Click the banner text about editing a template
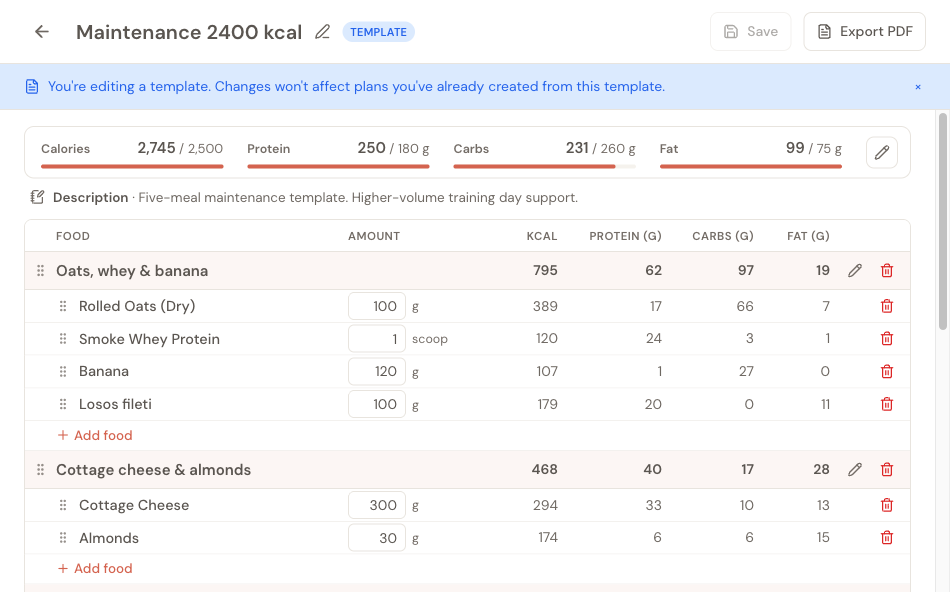Image resolution: width=950 pixels, height=593 pixels. tap(356, 87)
